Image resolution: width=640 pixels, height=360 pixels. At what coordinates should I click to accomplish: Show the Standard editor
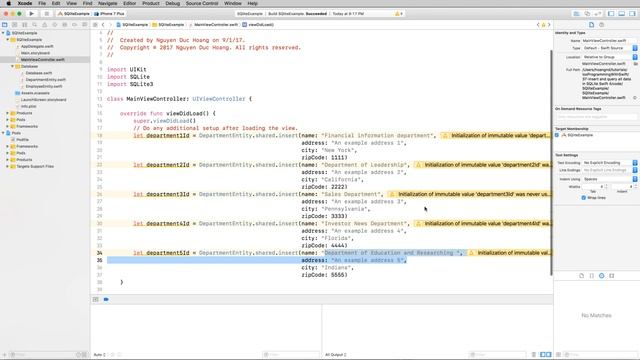click(576, 13)
